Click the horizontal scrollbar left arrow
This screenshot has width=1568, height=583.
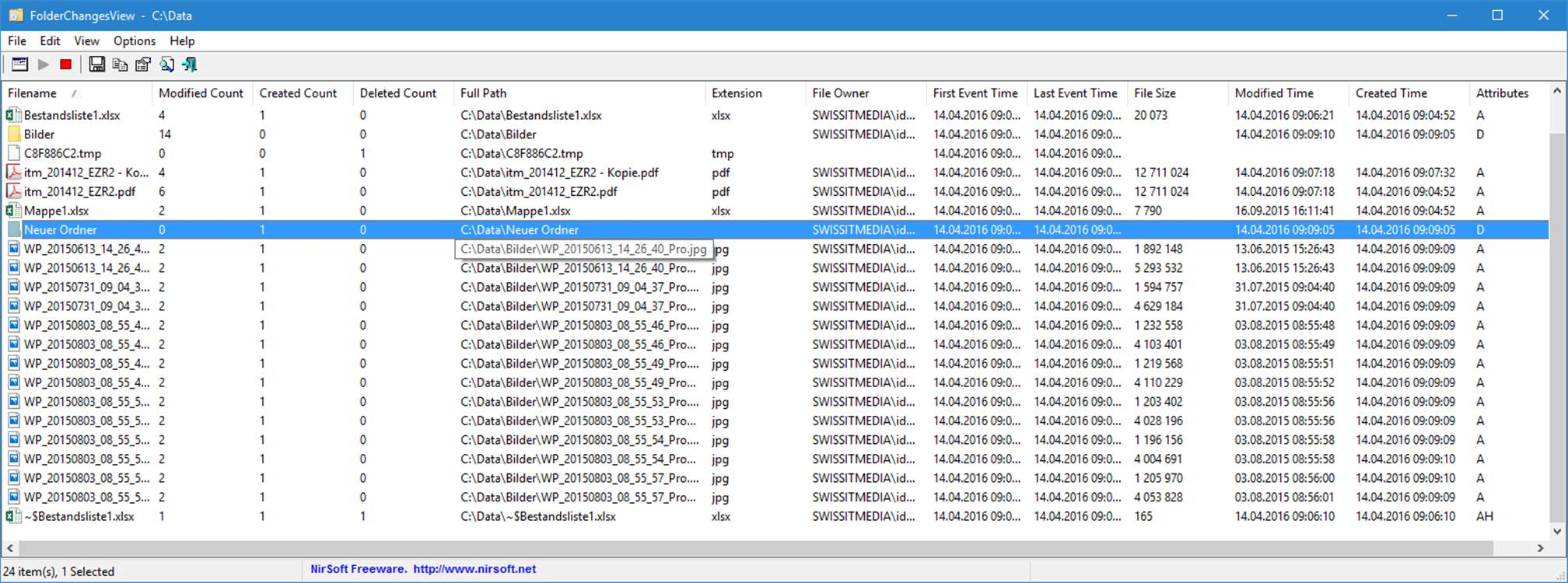pos(10,548)
